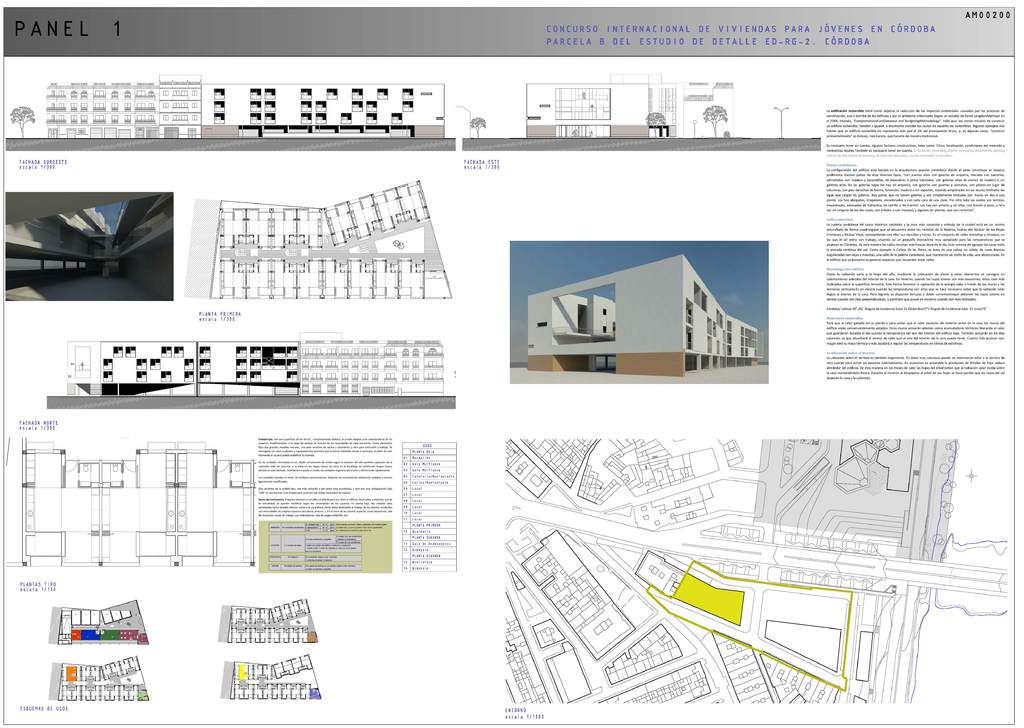Screen dimensions: 1024x728
Task: Click the yellow zone in the lower-right uses diagram
Action: [x=241, y=672]
